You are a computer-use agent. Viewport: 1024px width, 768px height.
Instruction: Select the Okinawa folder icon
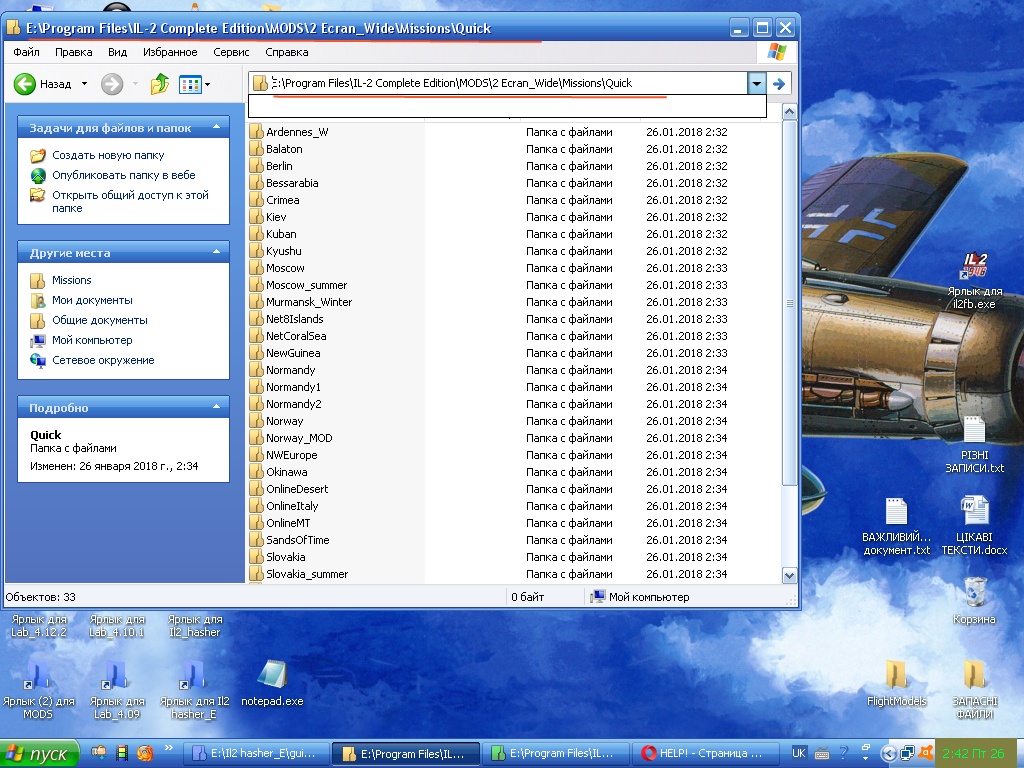[256, 471]
